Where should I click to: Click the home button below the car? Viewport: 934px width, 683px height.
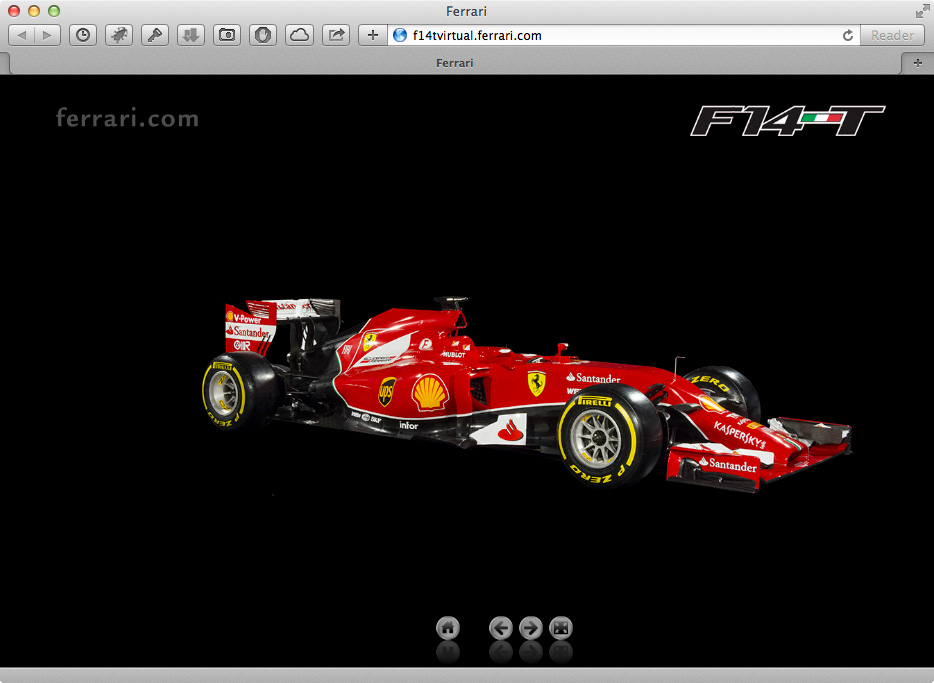click(448, 628)
